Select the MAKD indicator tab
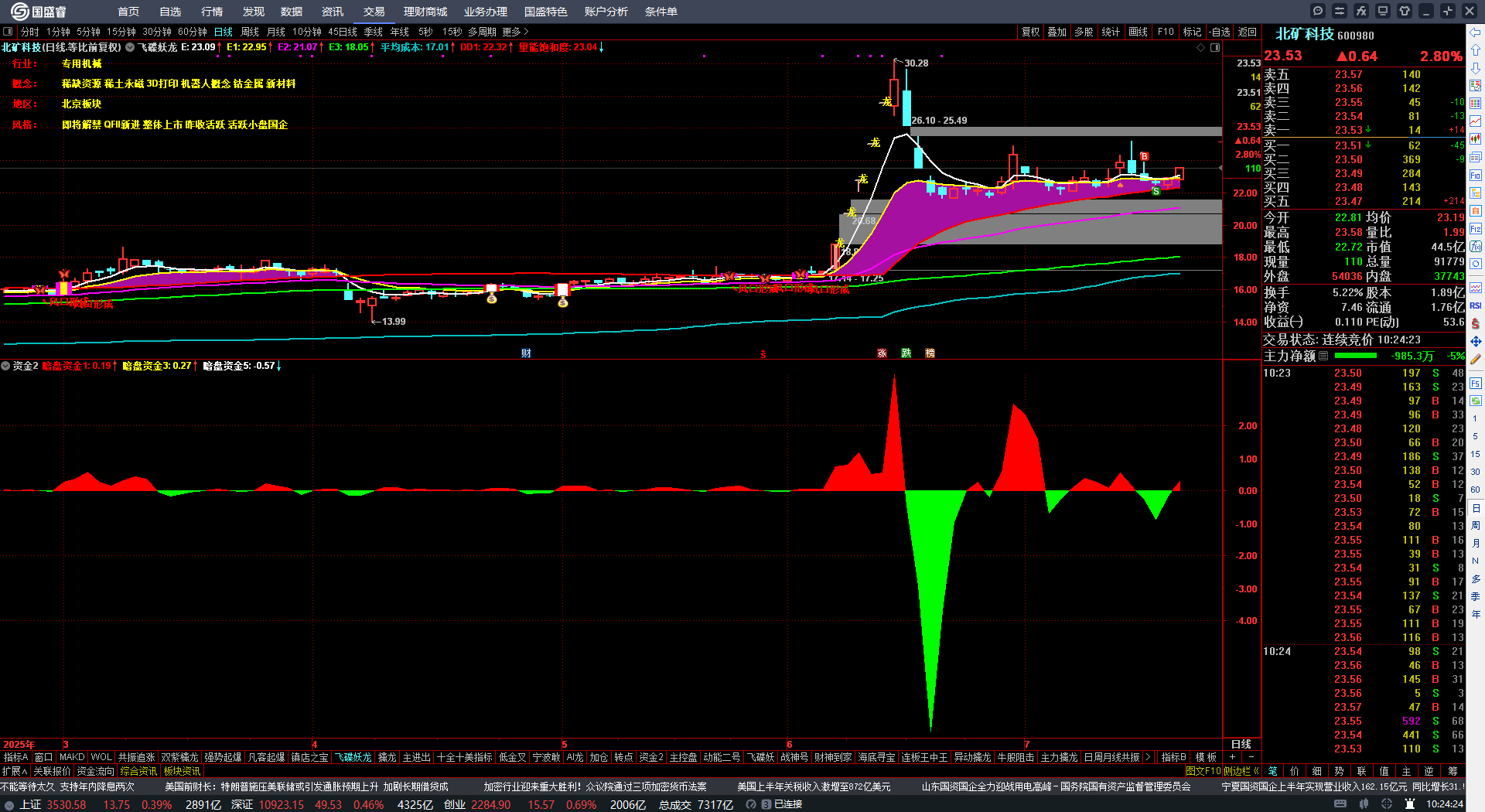 (x=72, y=757)
